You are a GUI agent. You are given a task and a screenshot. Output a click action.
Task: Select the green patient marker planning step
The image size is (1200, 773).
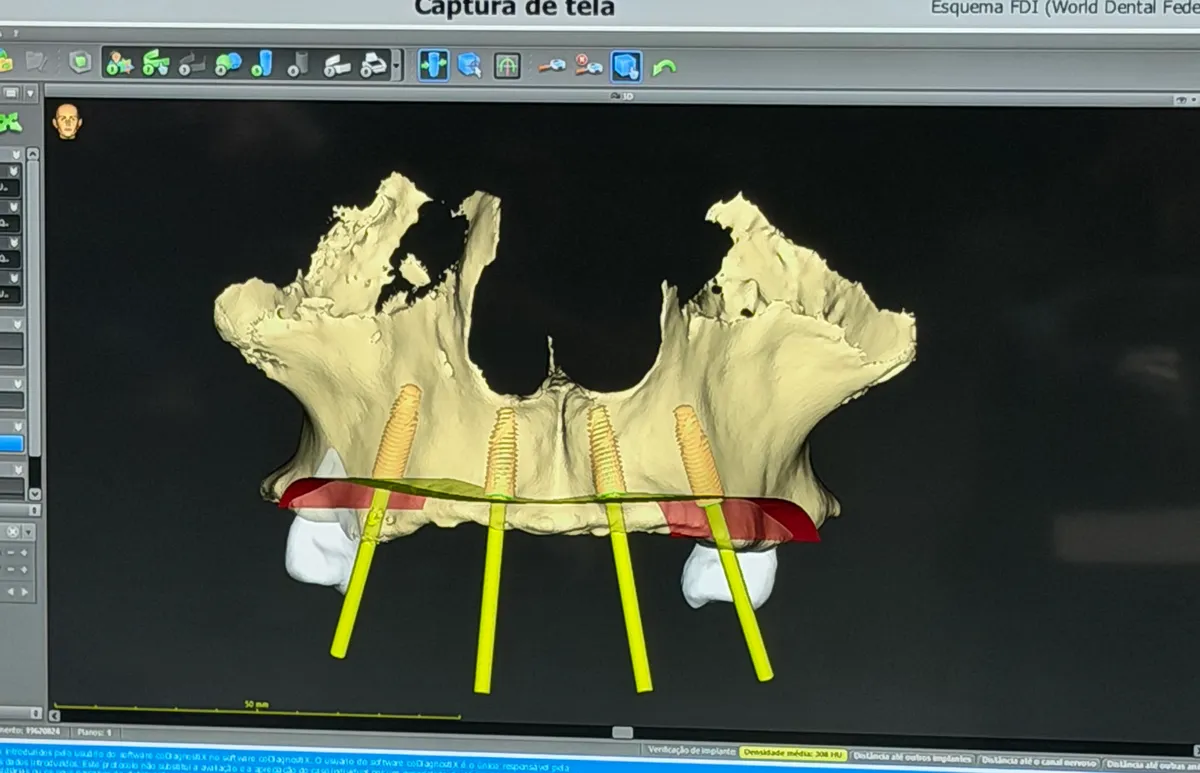[x=120, y=64]
